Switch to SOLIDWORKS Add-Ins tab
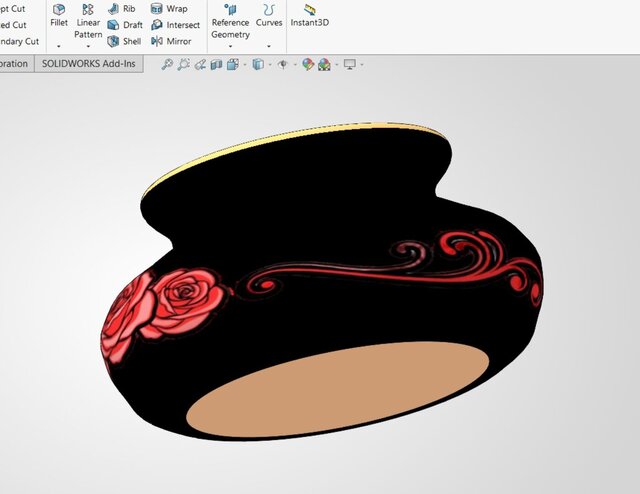640x494 pixels. pyautogui.click(x=90, y=64)
